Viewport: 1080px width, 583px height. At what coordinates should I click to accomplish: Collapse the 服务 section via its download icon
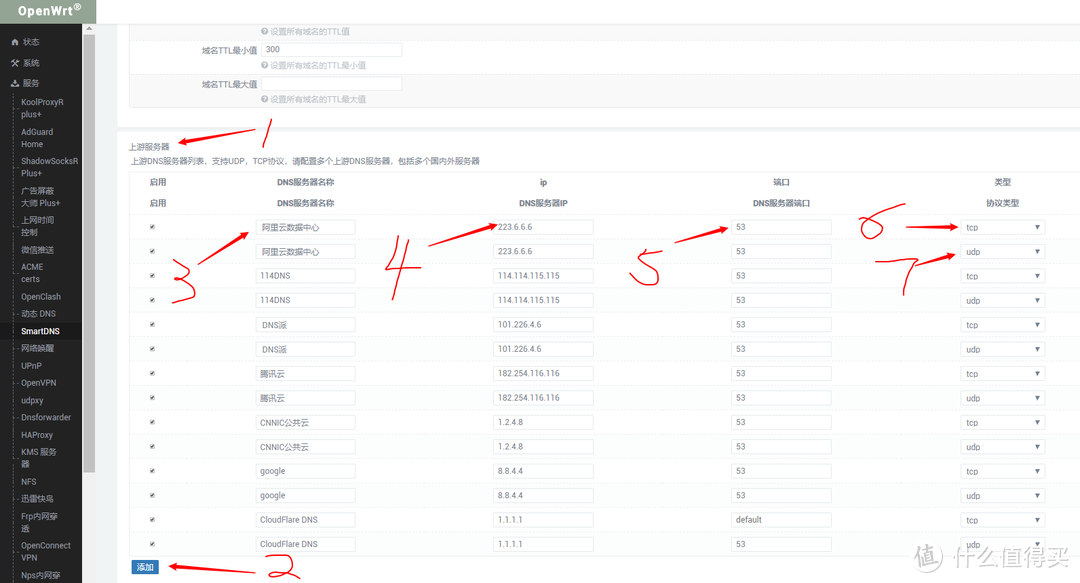(15, 83)
